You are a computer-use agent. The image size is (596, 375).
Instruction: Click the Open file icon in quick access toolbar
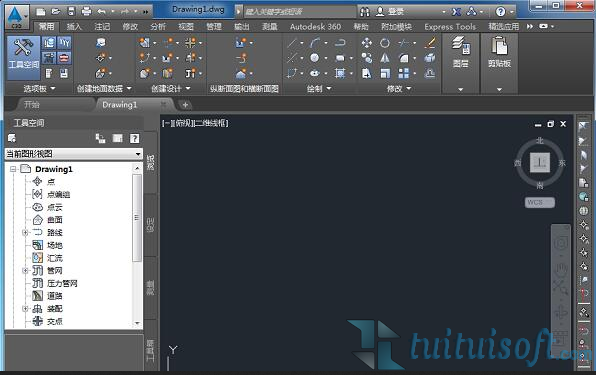(56, 12)
